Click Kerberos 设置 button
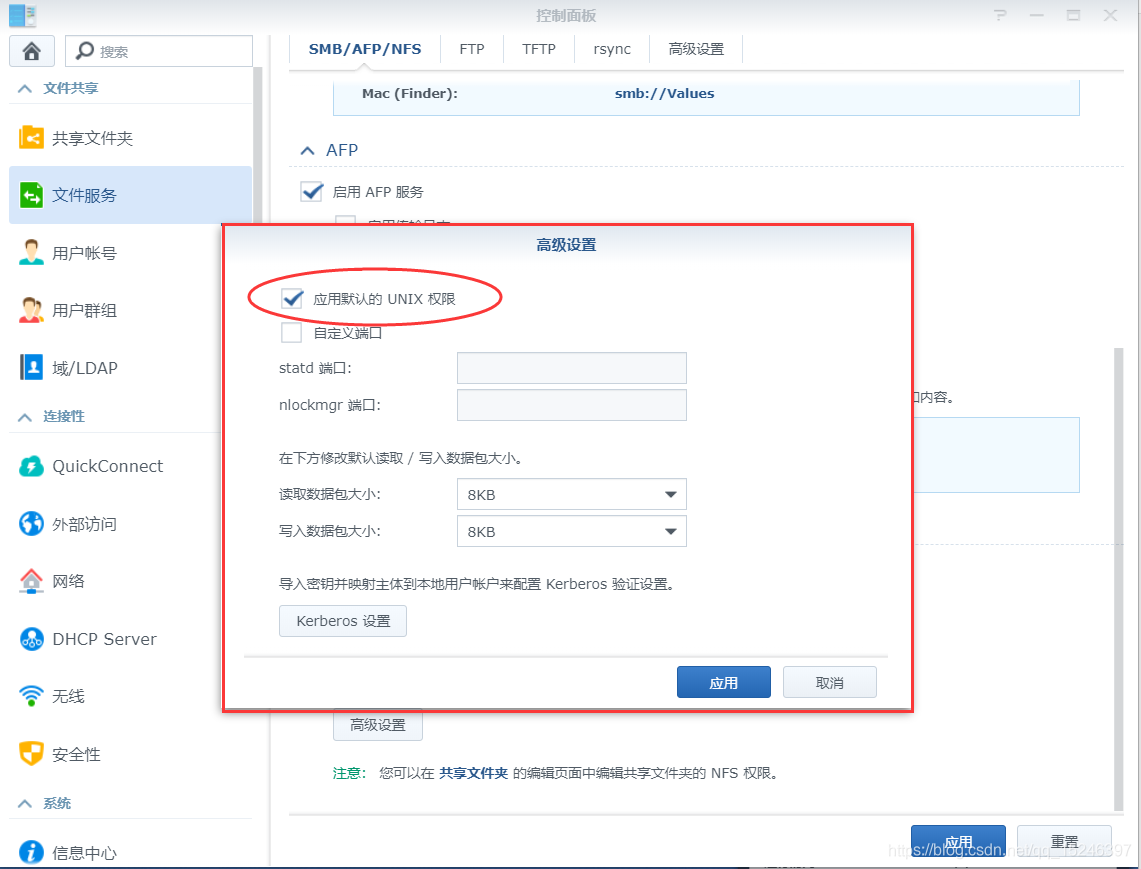Screen dimensions: 1141x869 click(x=343, y=621)
